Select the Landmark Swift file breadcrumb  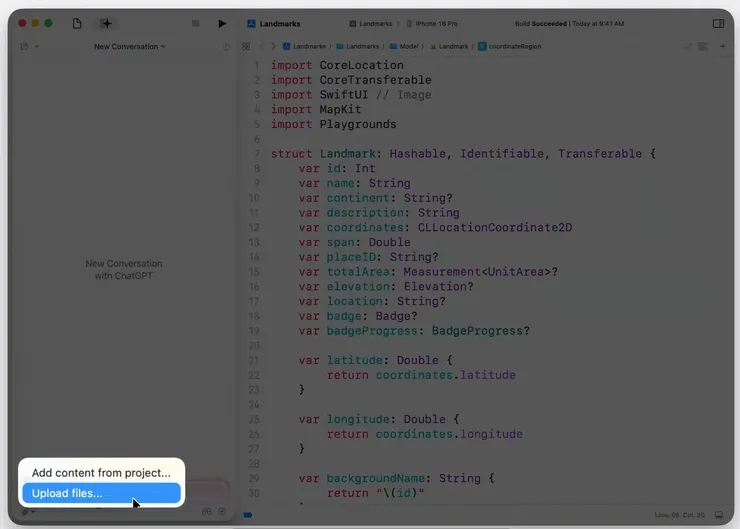449,46
